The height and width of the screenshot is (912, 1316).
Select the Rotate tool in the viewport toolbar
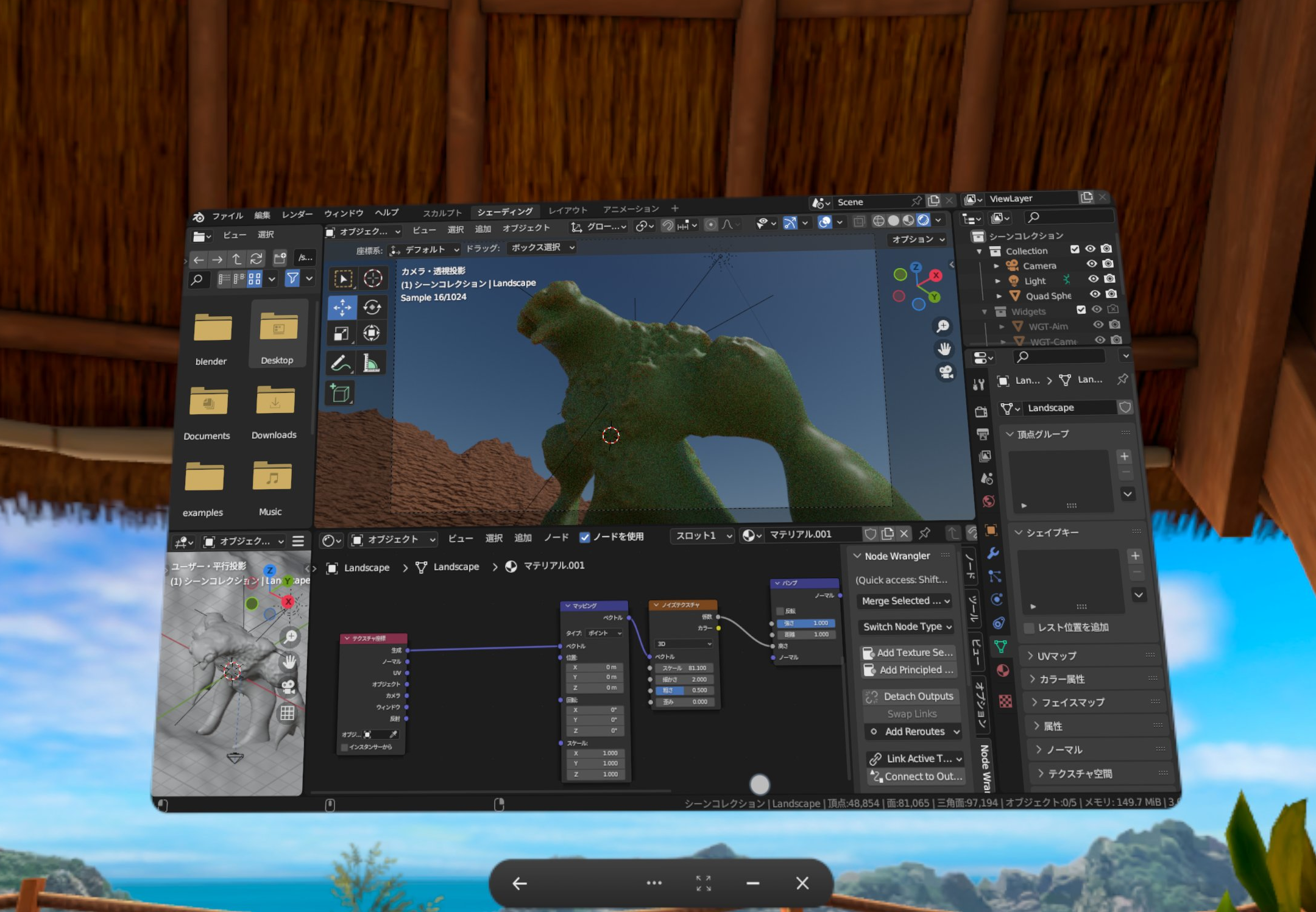pyautogui.click(x=373, y=308)
